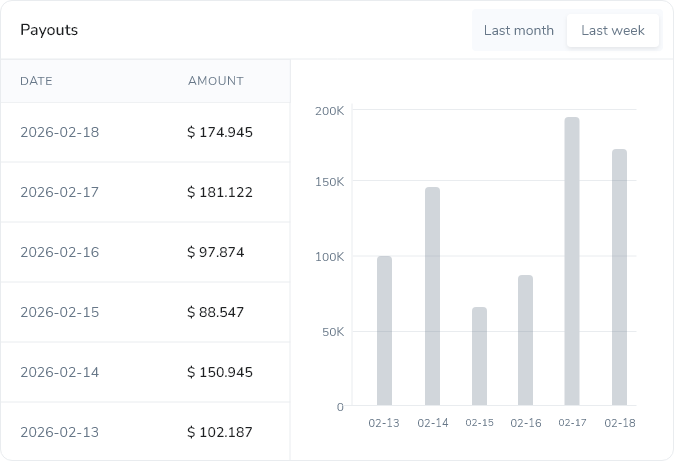Select the $ 150.945 amount cell

(x=220, y=372)
